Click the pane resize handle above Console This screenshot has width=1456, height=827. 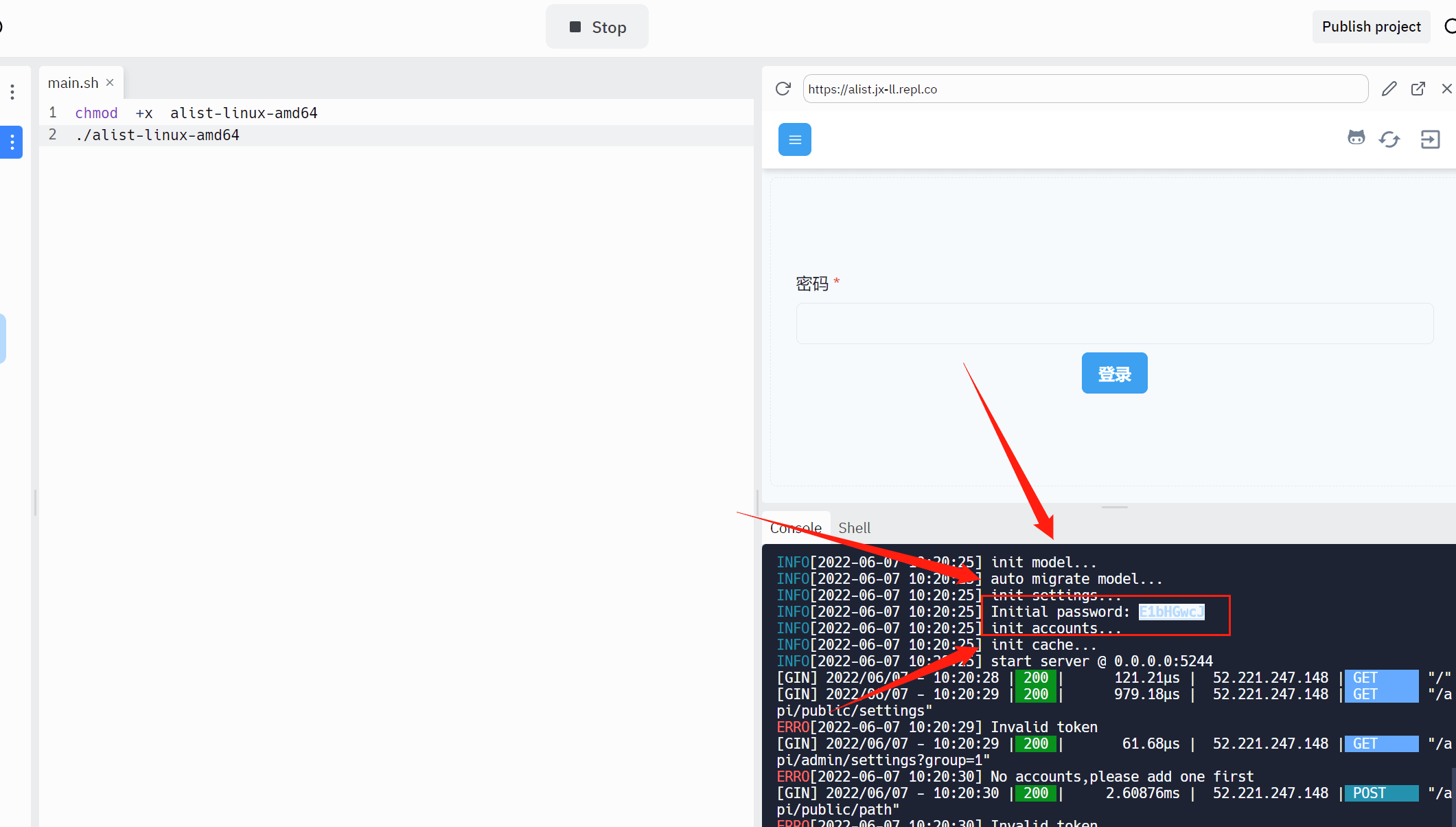coord(1114,507)
